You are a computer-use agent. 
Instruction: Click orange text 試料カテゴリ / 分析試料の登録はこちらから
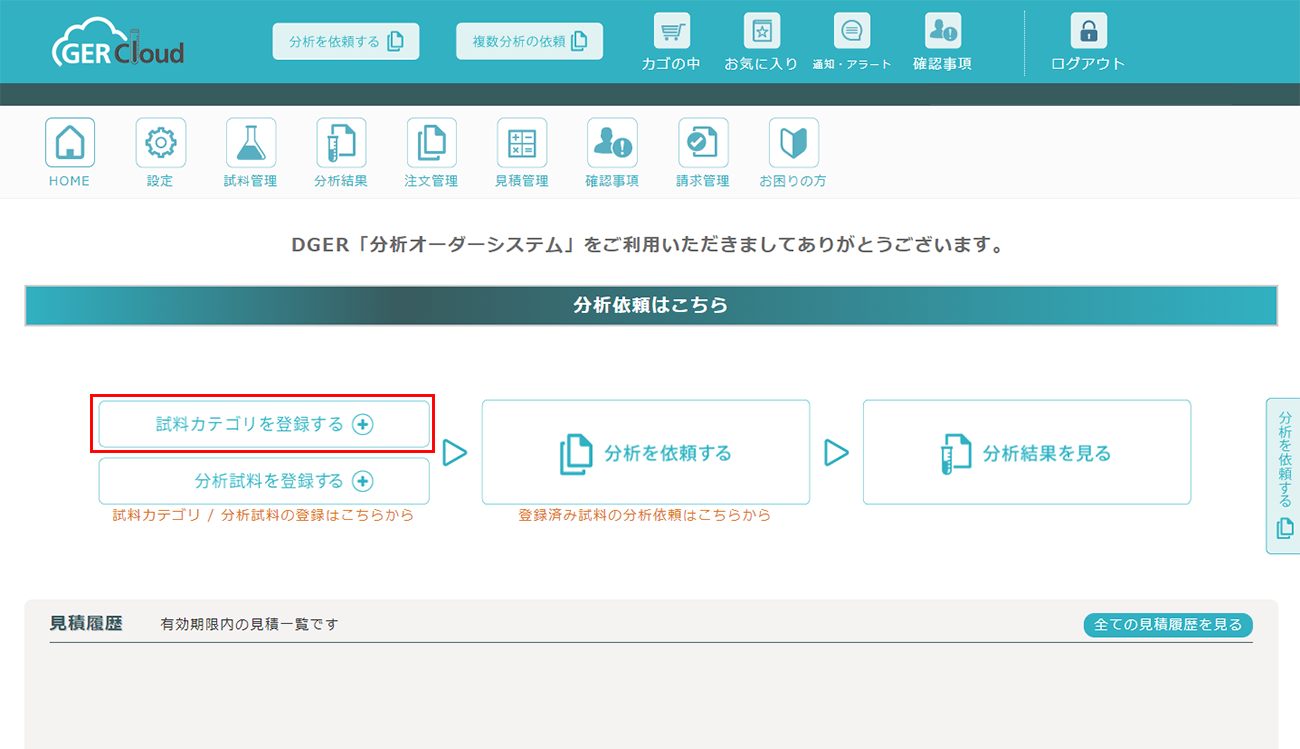click(263, 516)
